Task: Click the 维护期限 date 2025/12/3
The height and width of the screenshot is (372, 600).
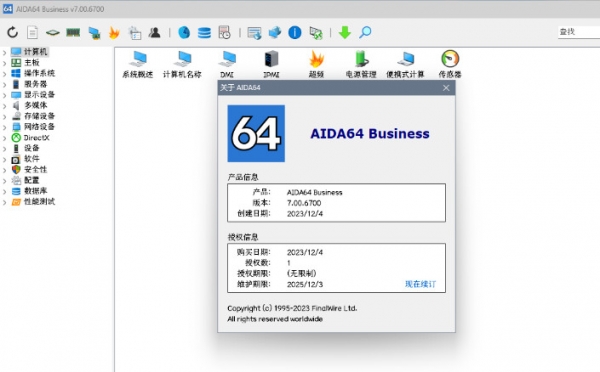Action: (305, 284)
